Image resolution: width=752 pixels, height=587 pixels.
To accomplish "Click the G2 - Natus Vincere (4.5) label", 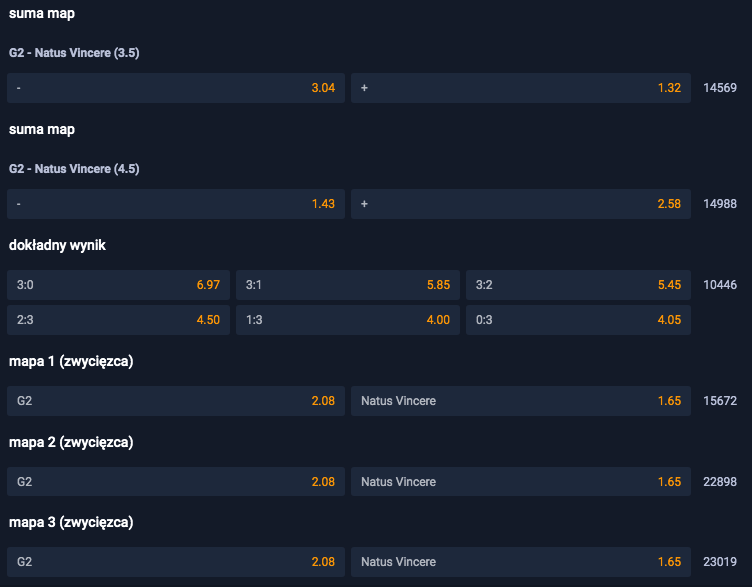I will click(74, 169).
